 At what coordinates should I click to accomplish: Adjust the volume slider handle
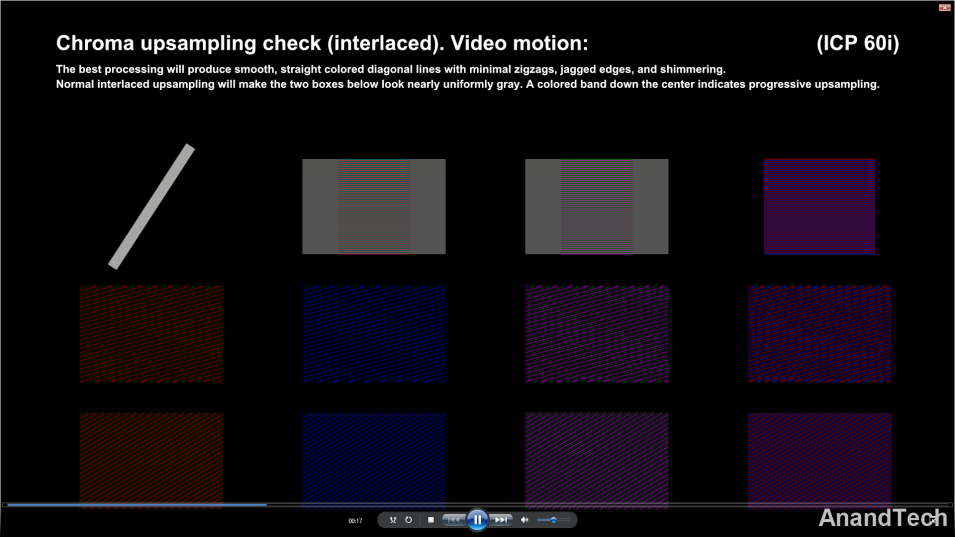click(x=553, y=520)
